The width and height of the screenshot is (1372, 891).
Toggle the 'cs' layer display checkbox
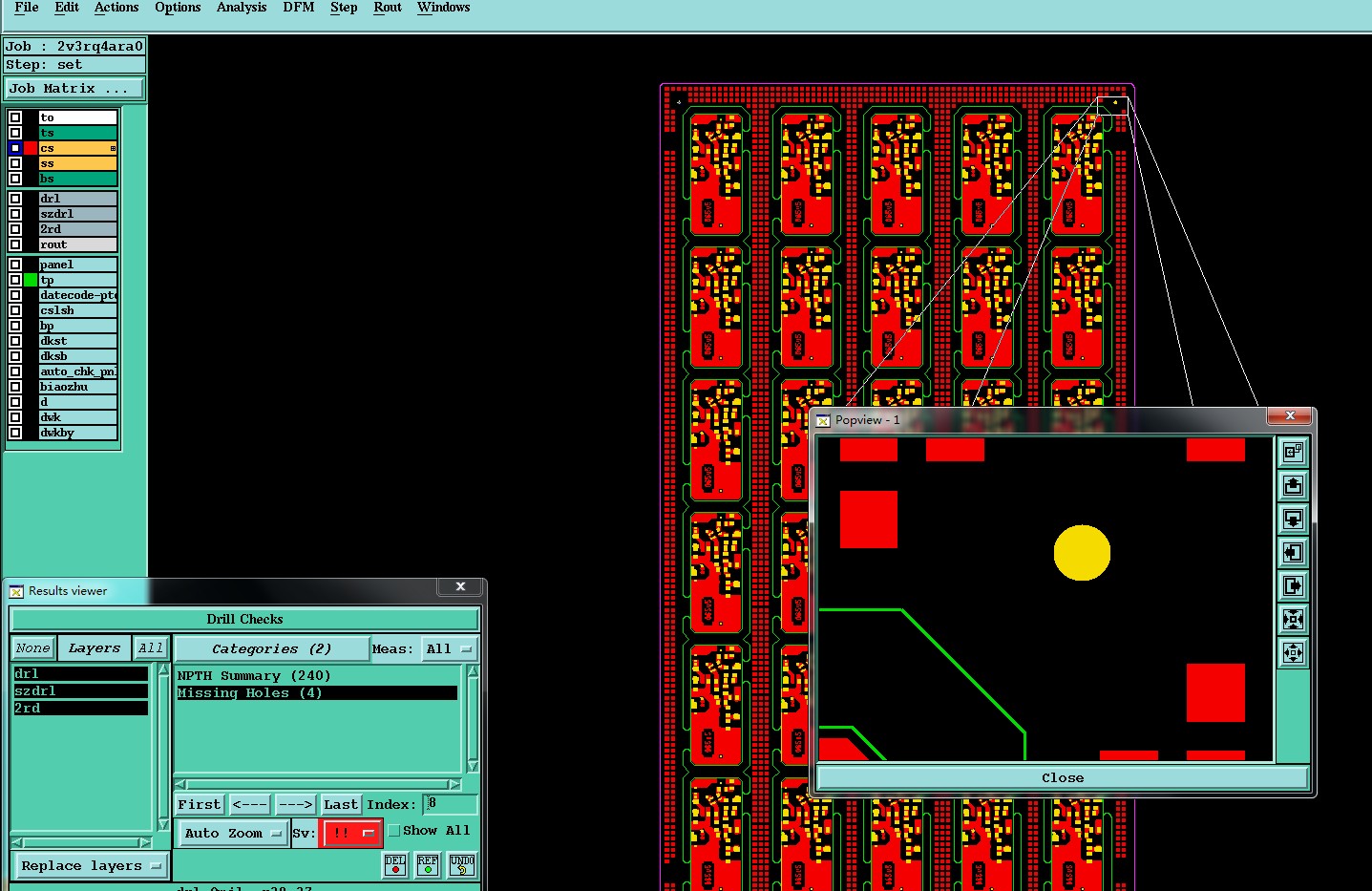point(15,148)
